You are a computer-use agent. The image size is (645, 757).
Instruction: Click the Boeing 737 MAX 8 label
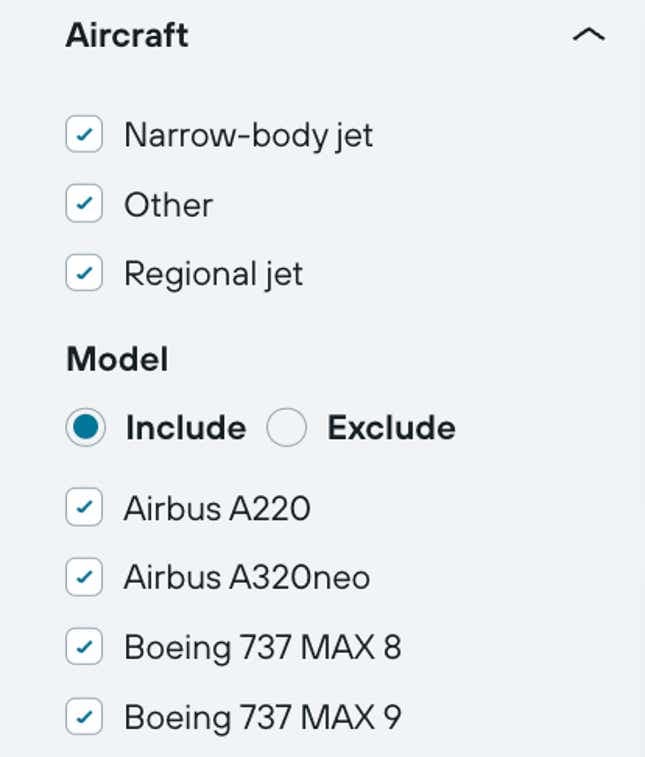[262, 647]
